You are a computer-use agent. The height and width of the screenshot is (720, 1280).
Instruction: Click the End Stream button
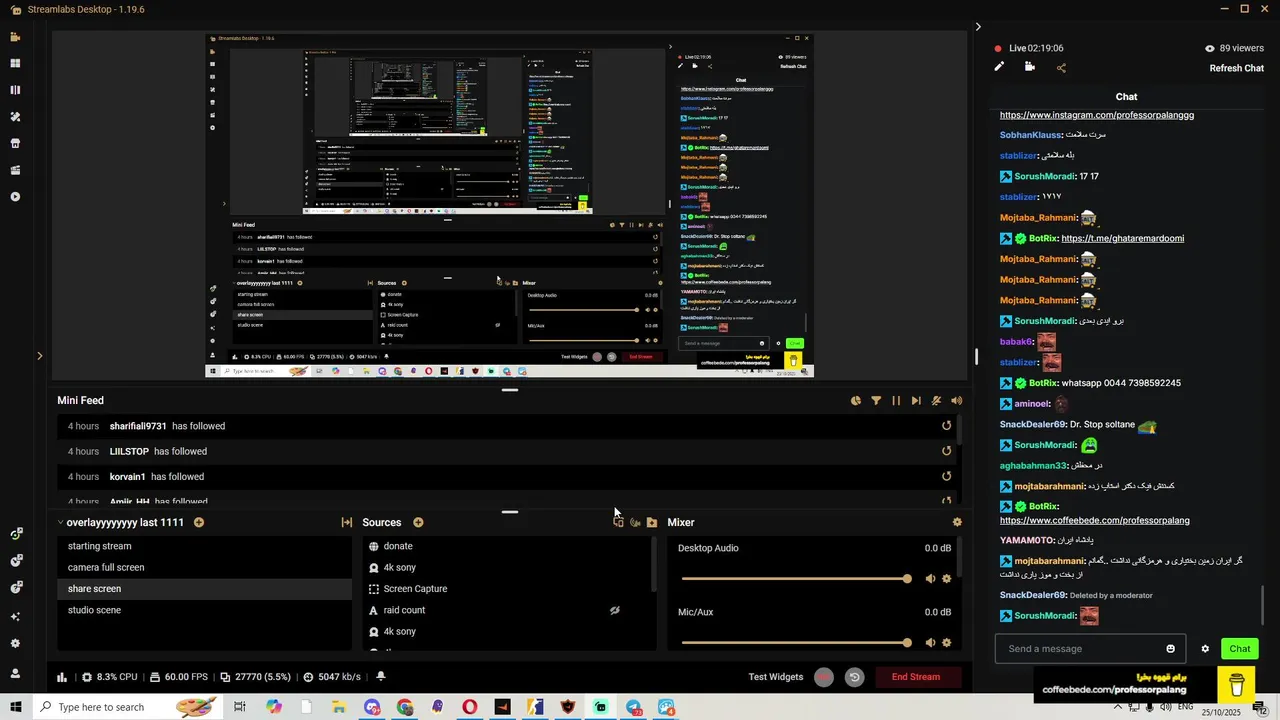(916, 677)
